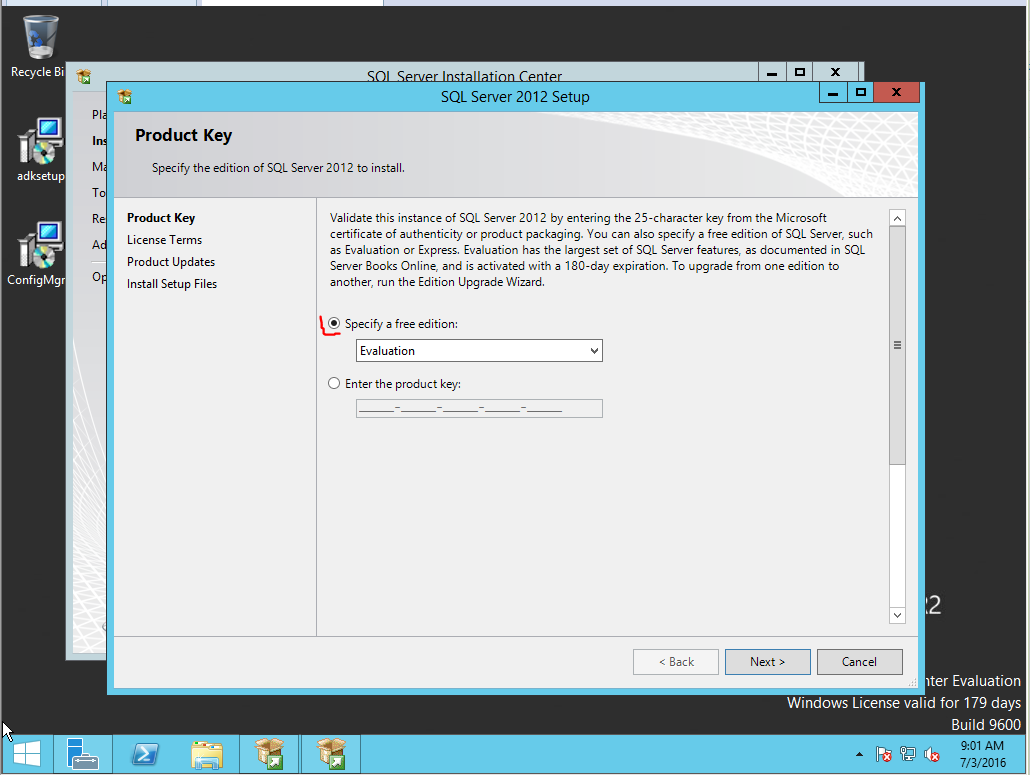1030x775 pixels.
Task: Switch to first SQL setup taskbar item
Action: coord(269,754)
